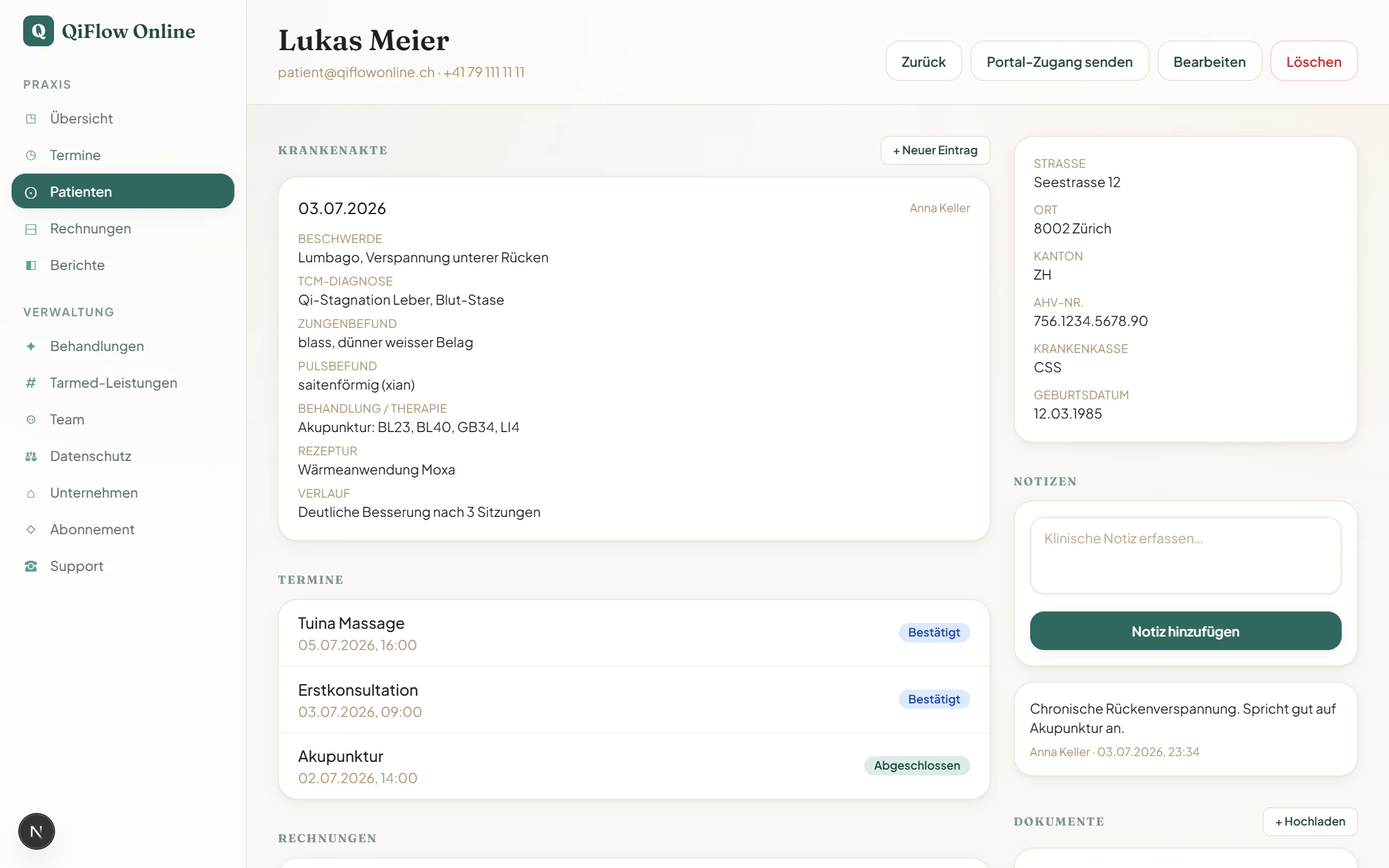Viewport: 1389px width, 868px height.
Task: Click the Bestätigt badge for Tuina Massage
Action: (934, 633)
